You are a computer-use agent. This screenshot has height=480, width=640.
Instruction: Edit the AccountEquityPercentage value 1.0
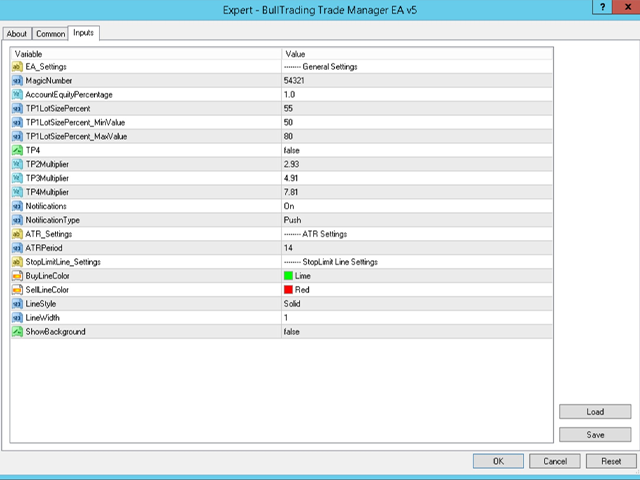417,94
